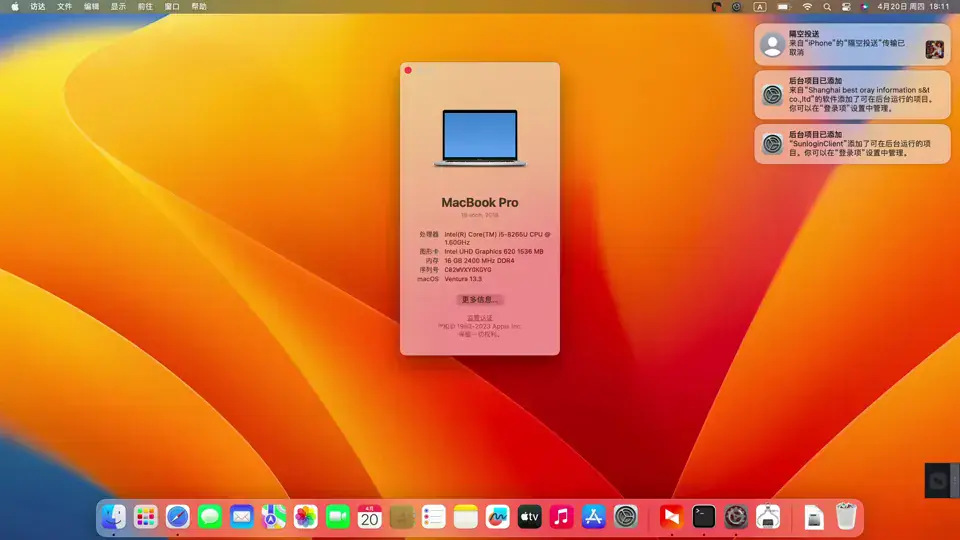Open the Apple menu
The width and height of the screenshot is (960, 540).
click(x=15, y=7)
